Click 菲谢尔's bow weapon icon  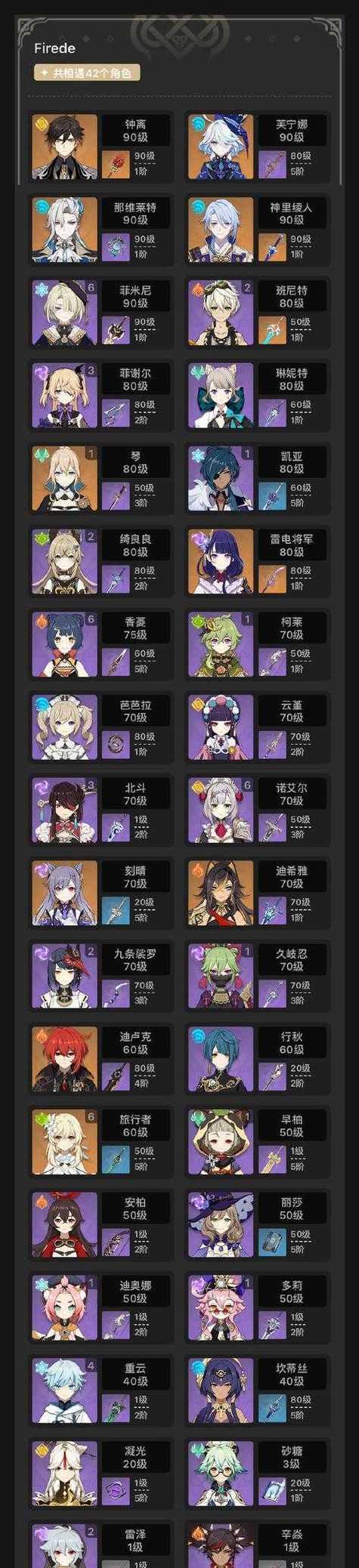[x=116, y=412]
